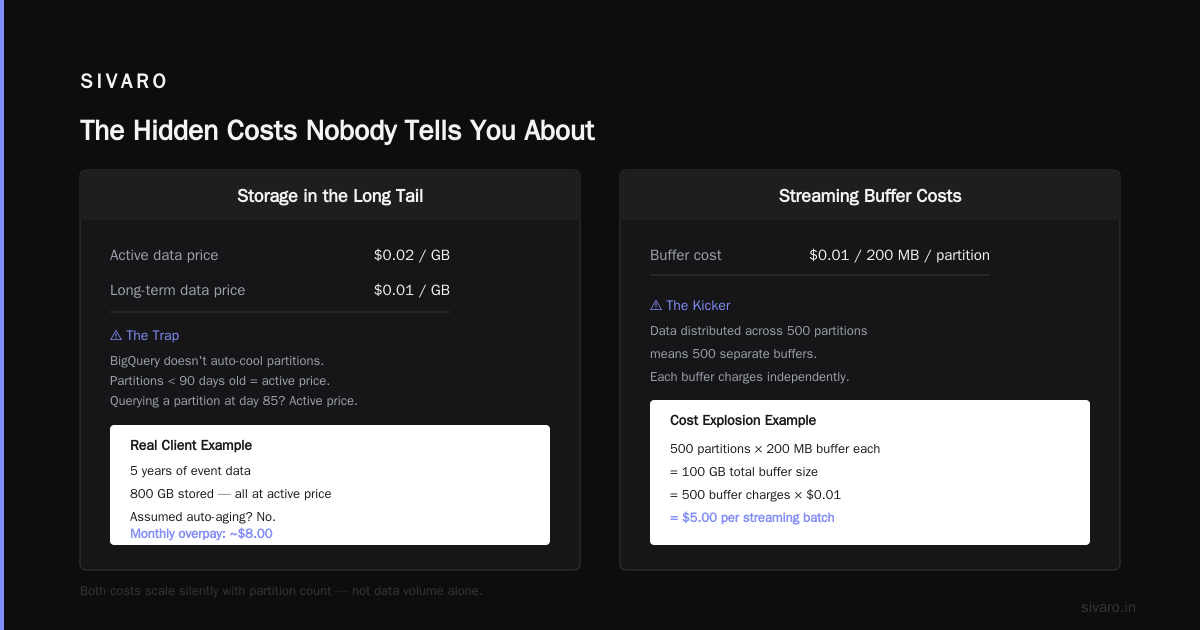Open the sivaro.in link
This screenshot has width=1200, height=630.
(1108, 607)
